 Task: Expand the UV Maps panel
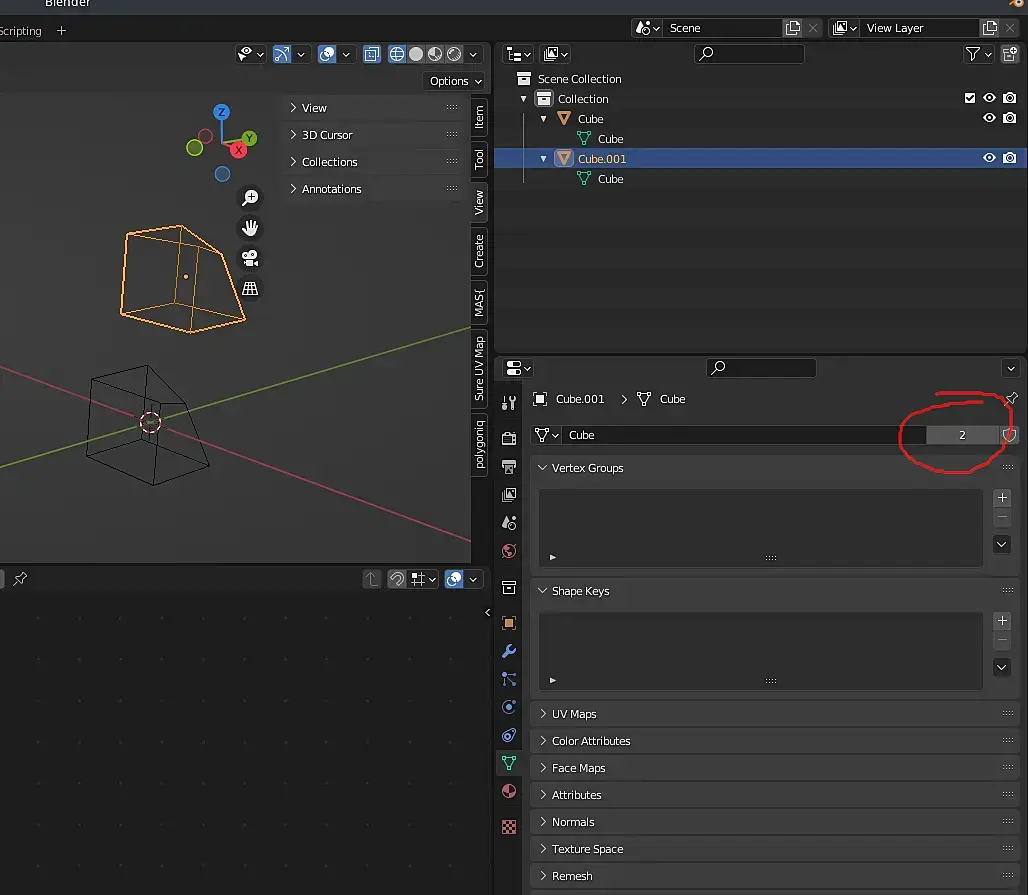574,714
